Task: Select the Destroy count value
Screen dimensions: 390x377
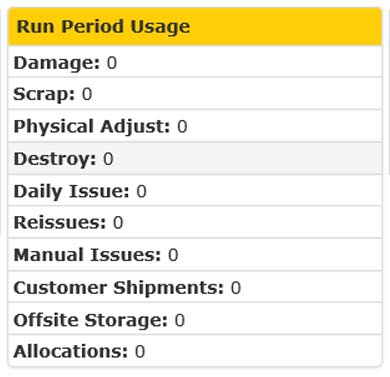Action: pyautogui.click(x=108, y=159)
